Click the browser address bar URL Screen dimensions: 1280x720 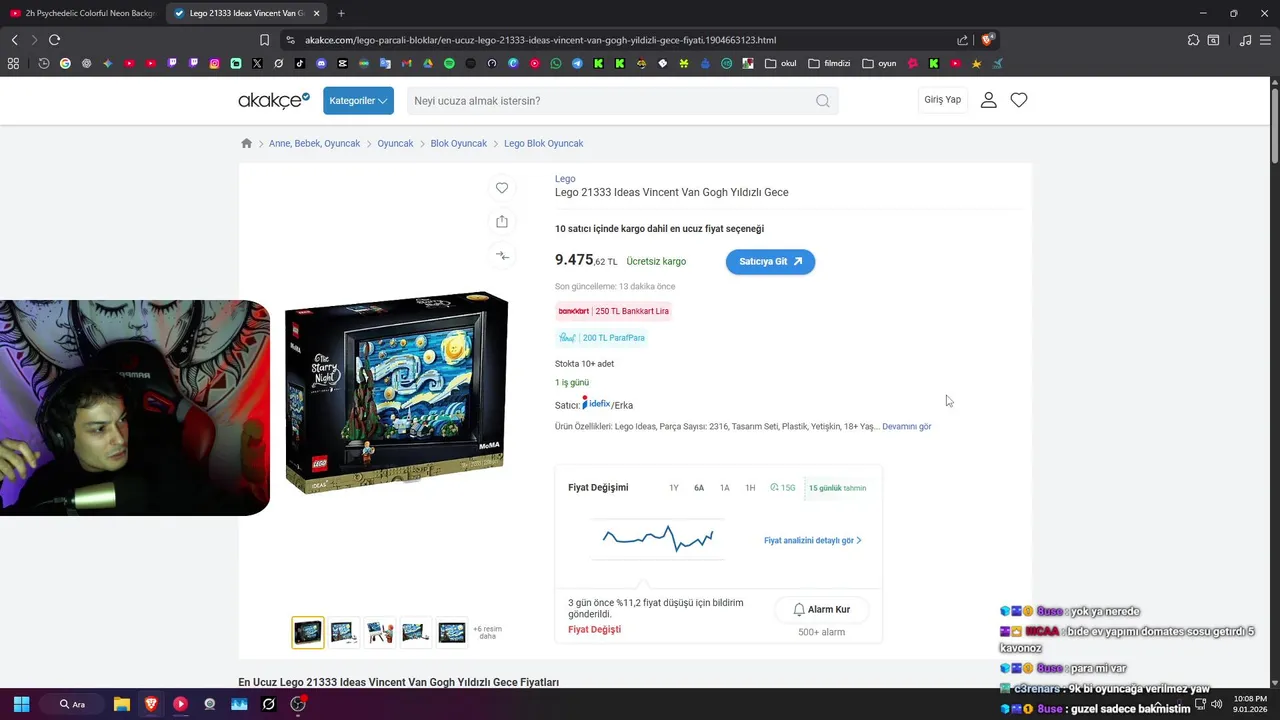tap(540, 40)
